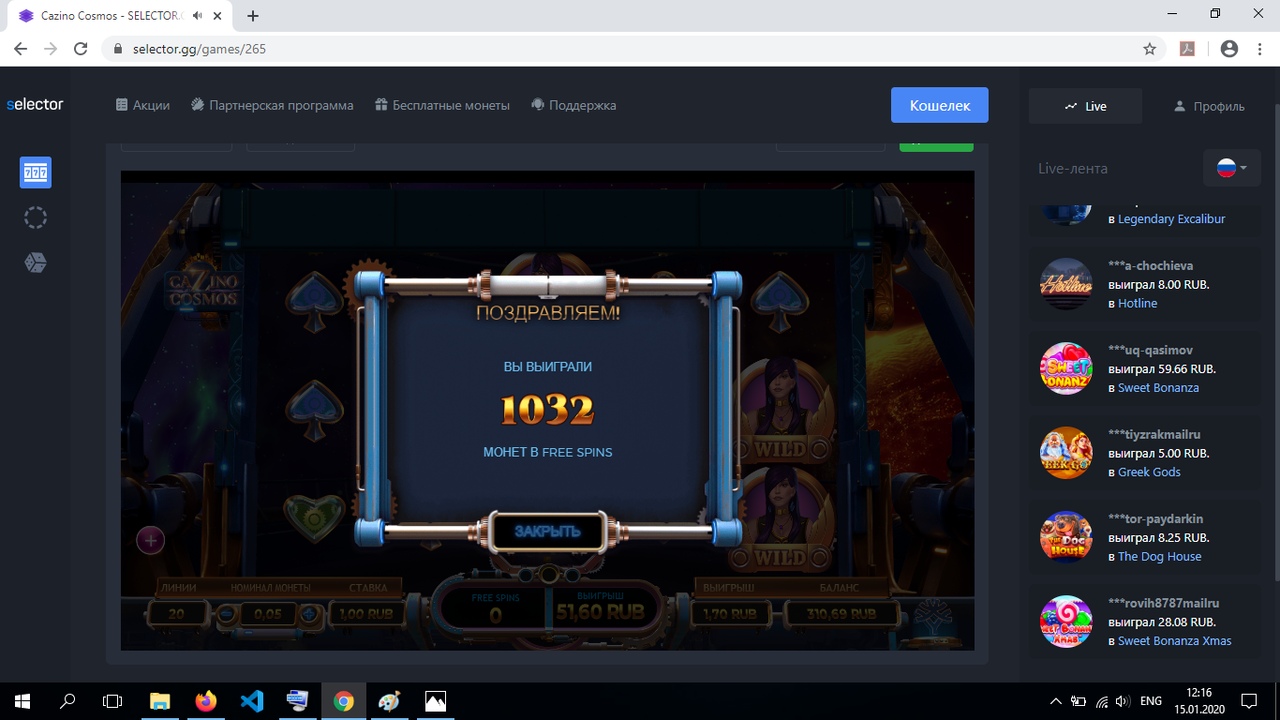This screenshot has height=720, width=1280.
Task: Open Бесплатные монеты page
Action: (442, 105)
